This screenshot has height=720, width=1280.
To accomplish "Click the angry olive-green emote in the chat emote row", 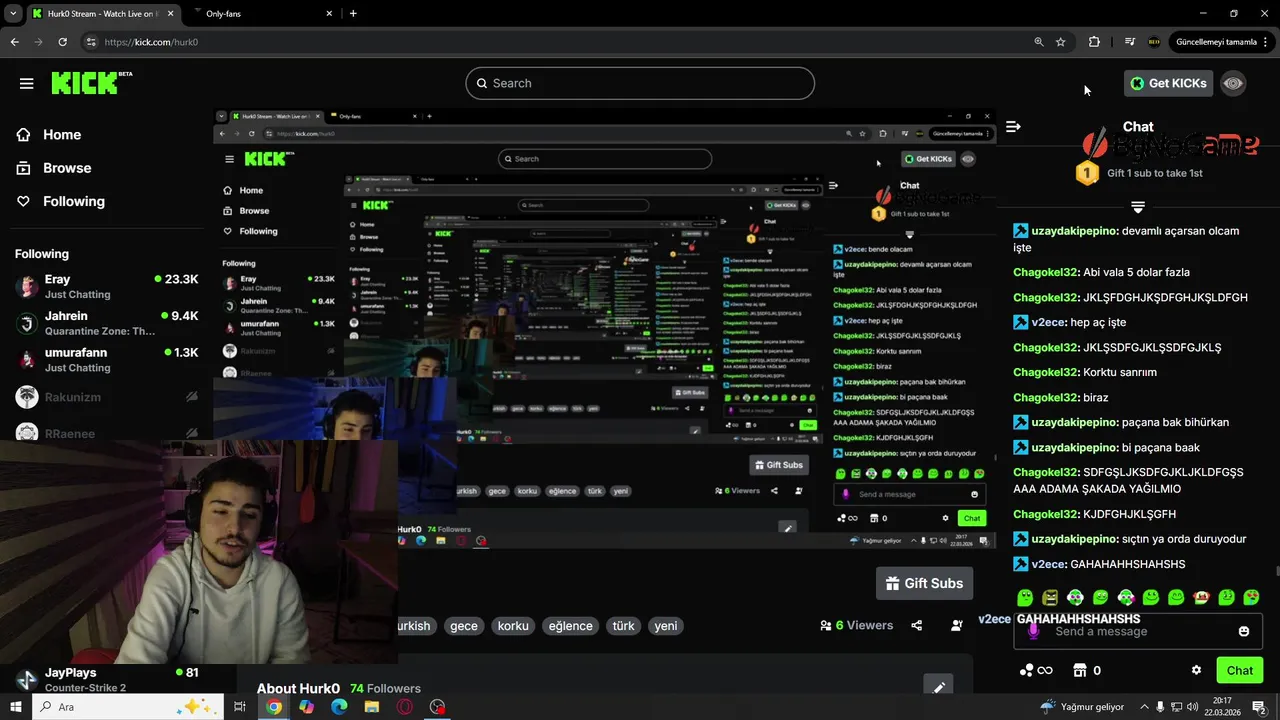I will click(x=1050, y=598).
